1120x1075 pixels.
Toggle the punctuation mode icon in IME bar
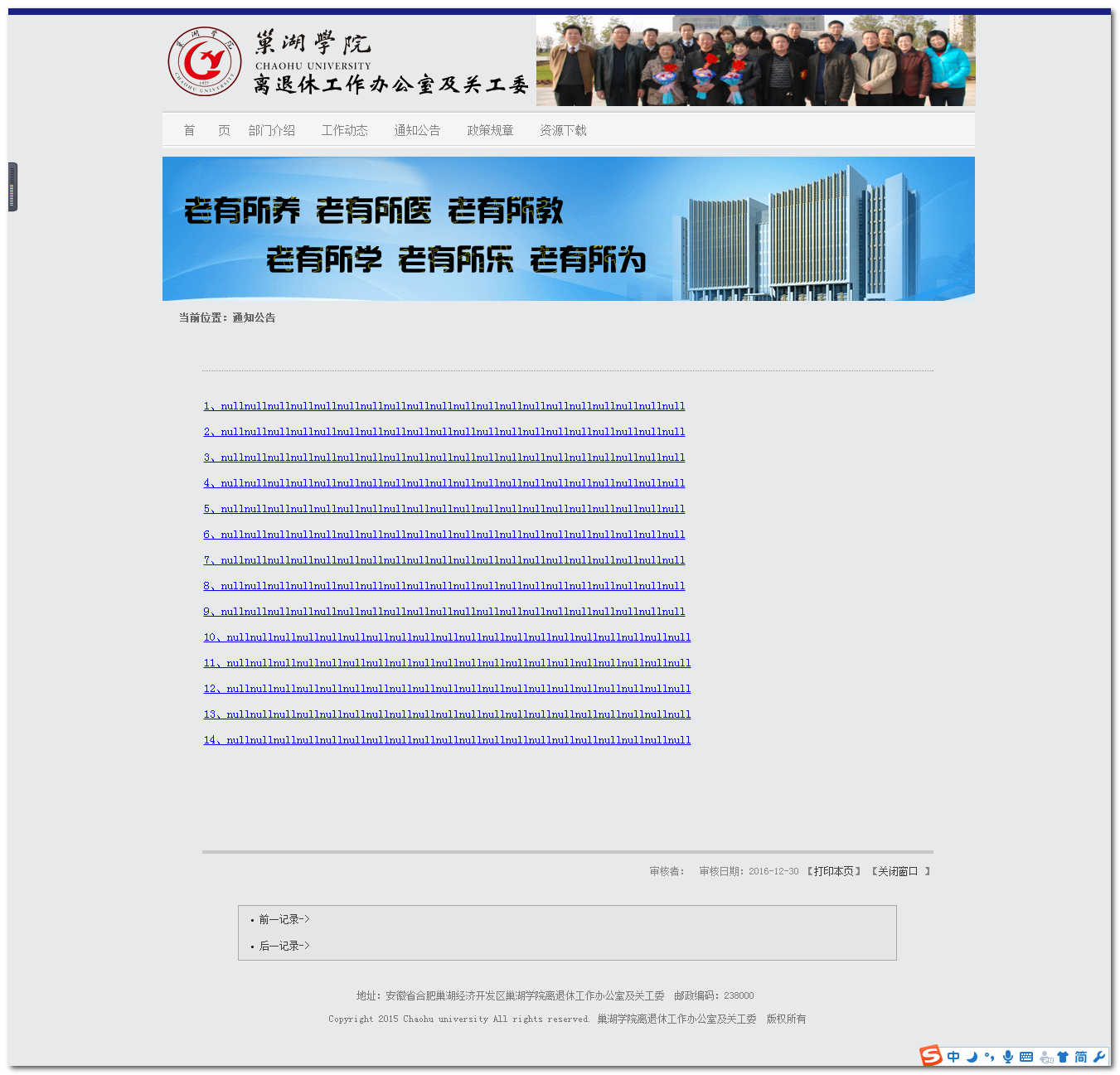coord(990,1057)
